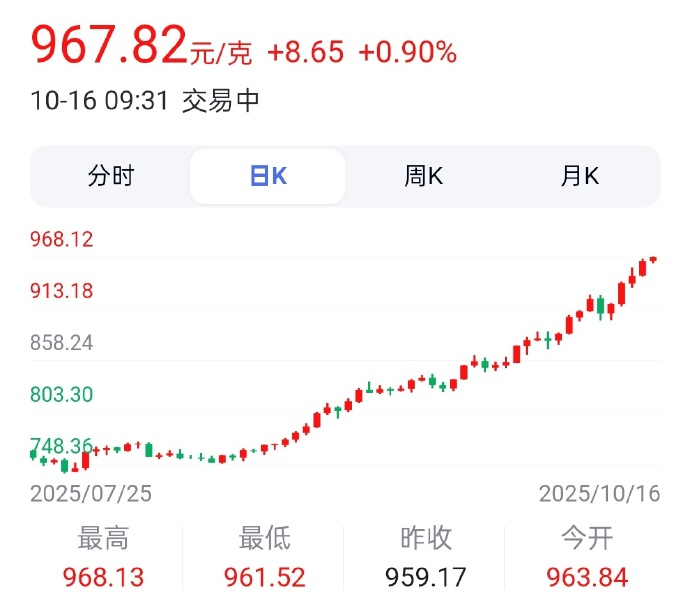Tap the 昨收 label
The image size is (690, 606).
point(426,538)
